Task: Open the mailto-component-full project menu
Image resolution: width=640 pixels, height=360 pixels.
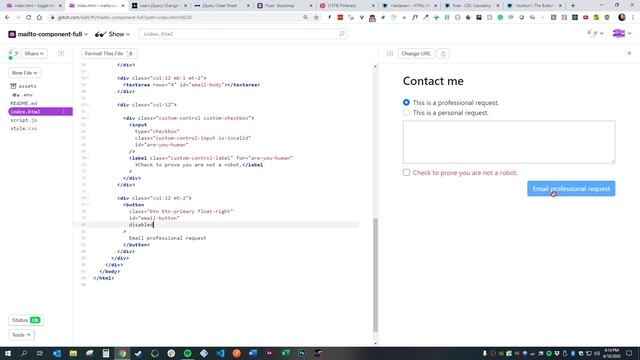Action: [x=48, y=34]
